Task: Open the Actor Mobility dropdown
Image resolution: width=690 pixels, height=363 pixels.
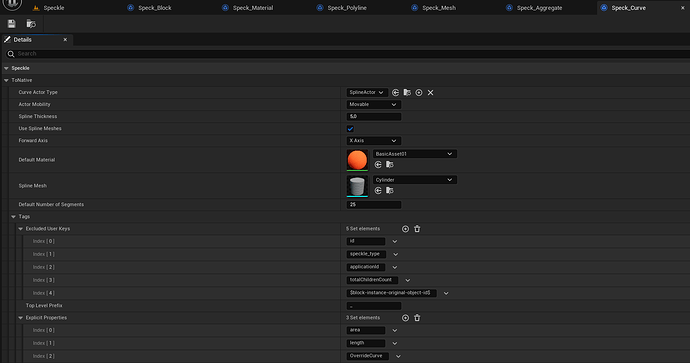Action: 374,104
